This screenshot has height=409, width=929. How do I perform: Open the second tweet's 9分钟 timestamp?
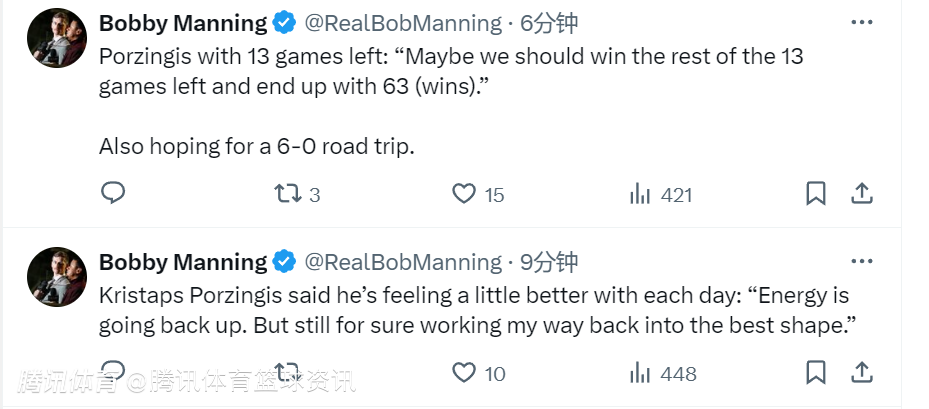(x=548, y=262)
